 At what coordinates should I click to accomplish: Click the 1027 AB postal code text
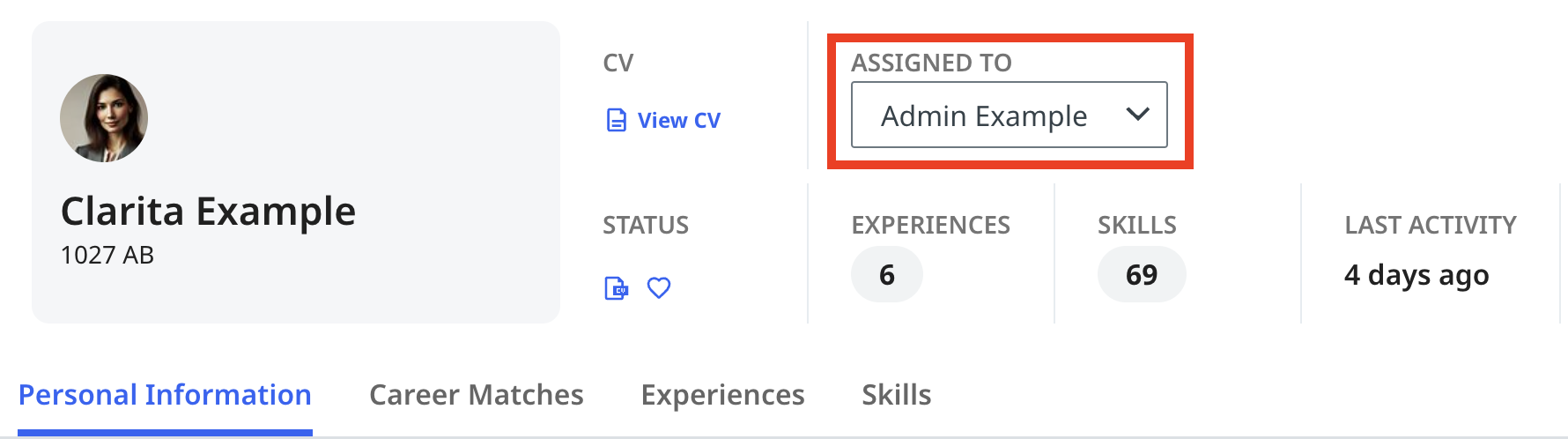coord(107,255)
